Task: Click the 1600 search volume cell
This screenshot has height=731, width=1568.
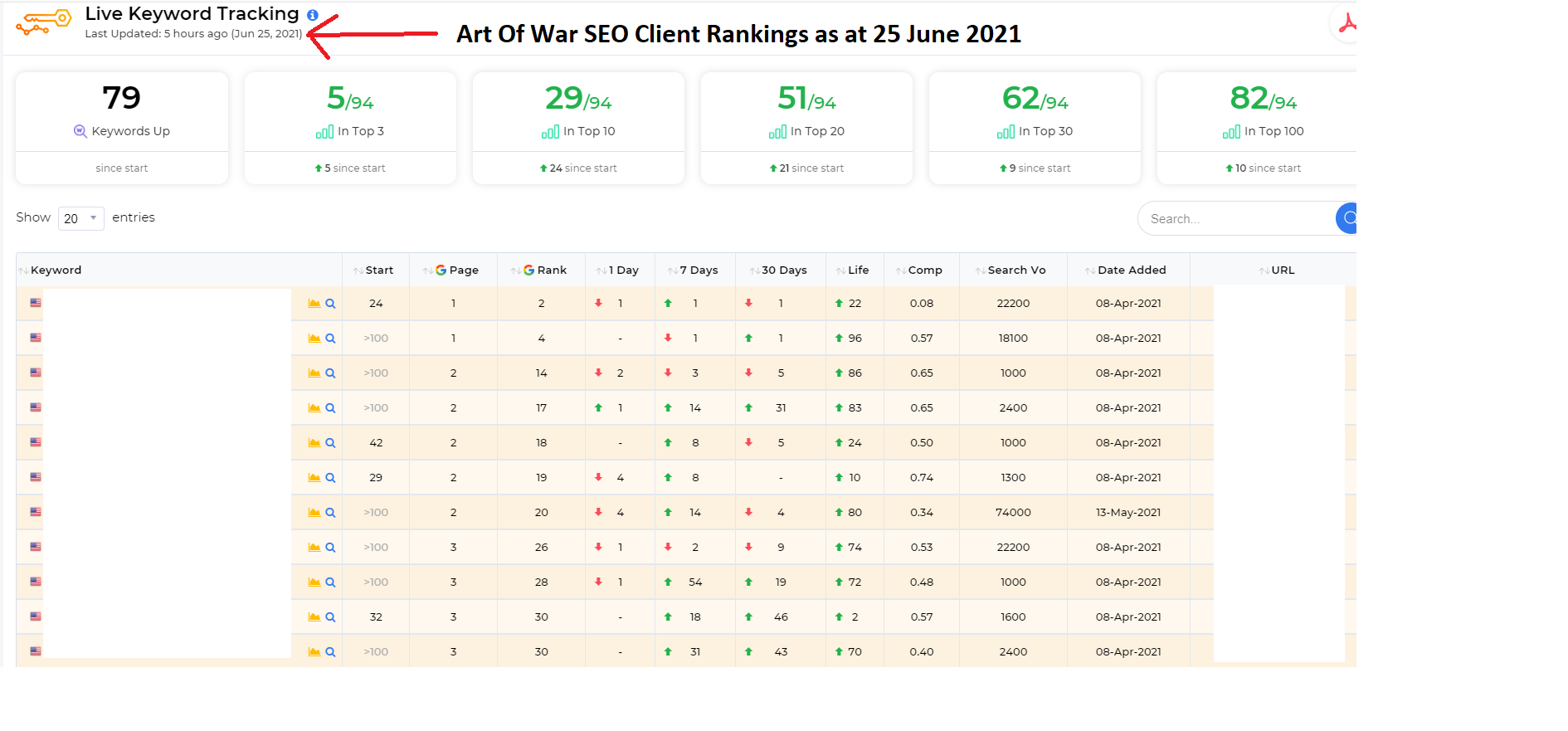Action: [1013, 617]
